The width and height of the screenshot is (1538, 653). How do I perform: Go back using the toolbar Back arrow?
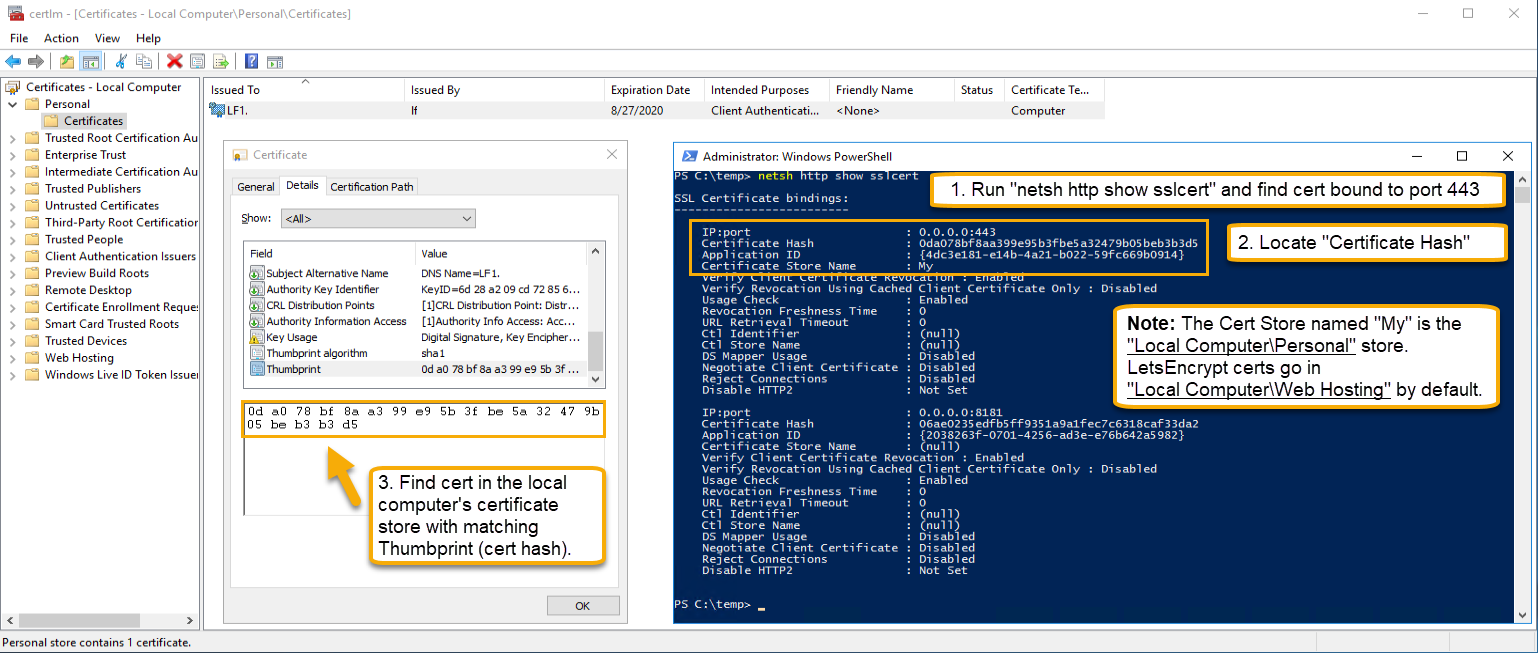(13, 61)
